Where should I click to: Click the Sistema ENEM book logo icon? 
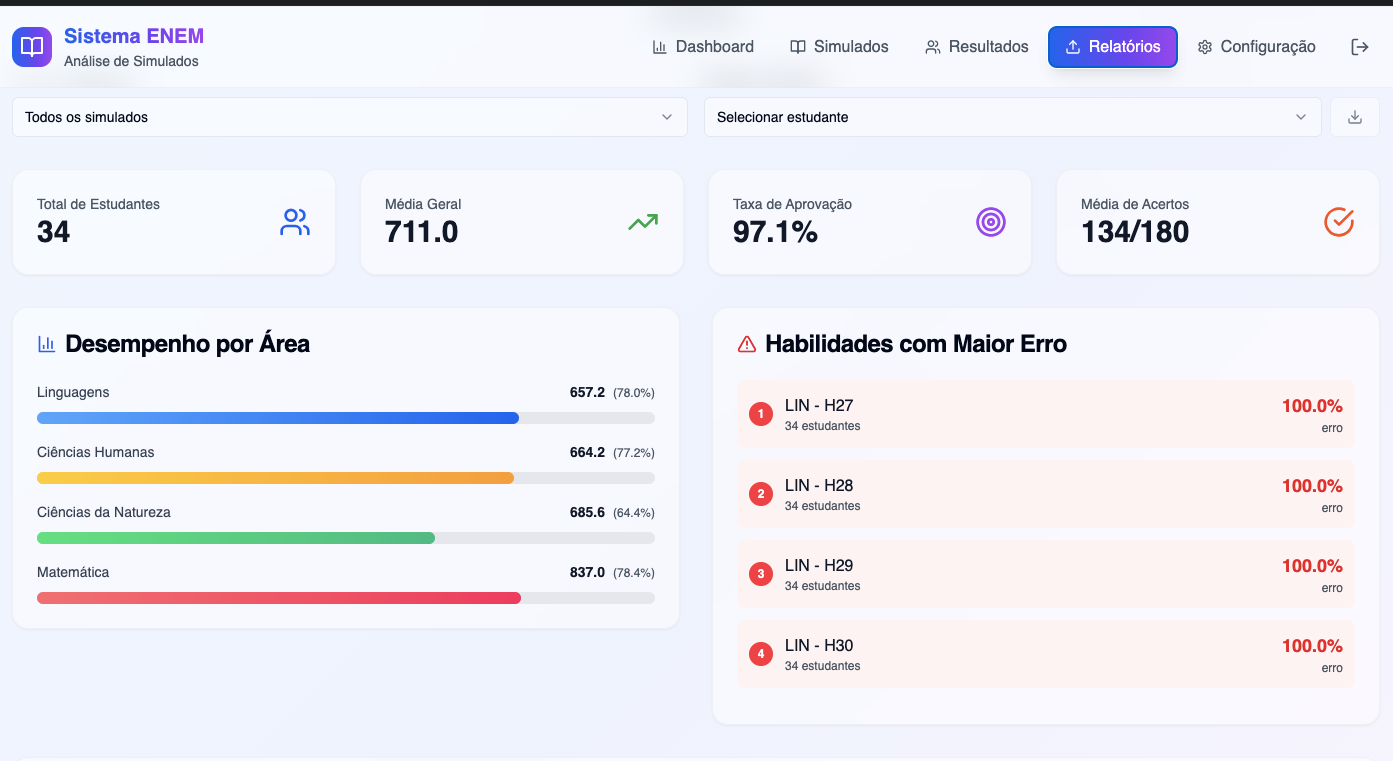click(x=32, y=47)
